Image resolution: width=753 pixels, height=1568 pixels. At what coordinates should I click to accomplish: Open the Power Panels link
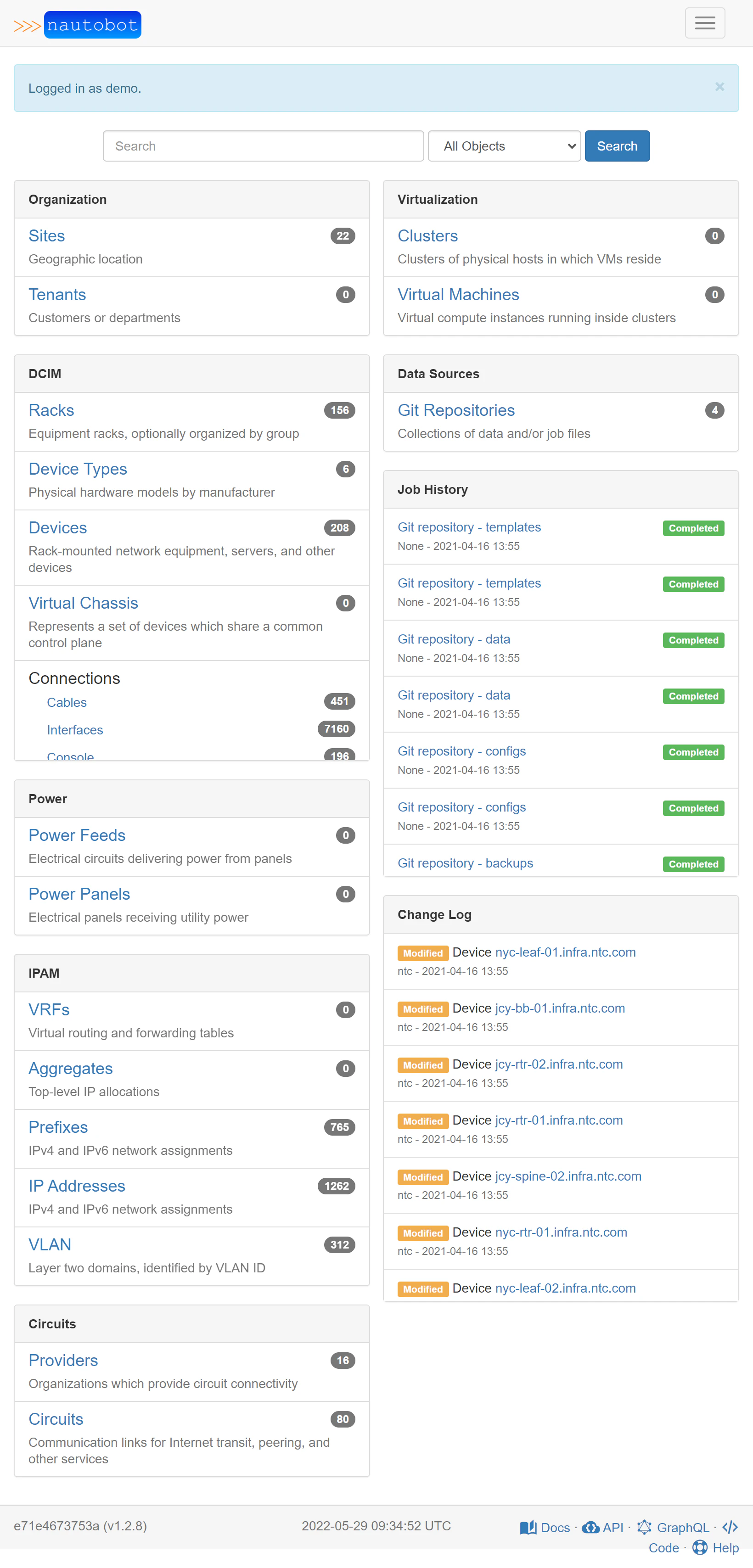tap(79, 894)
